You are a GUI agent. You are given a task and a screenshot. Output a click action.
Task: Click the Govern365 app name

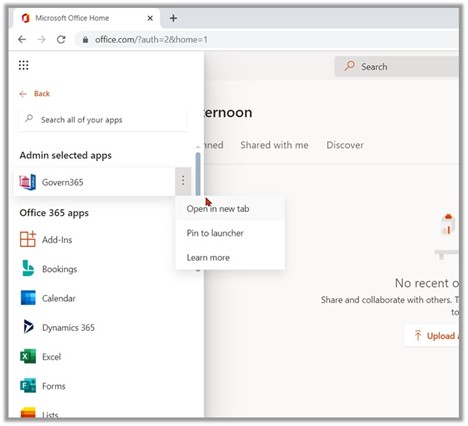click(x=62, y=182)
